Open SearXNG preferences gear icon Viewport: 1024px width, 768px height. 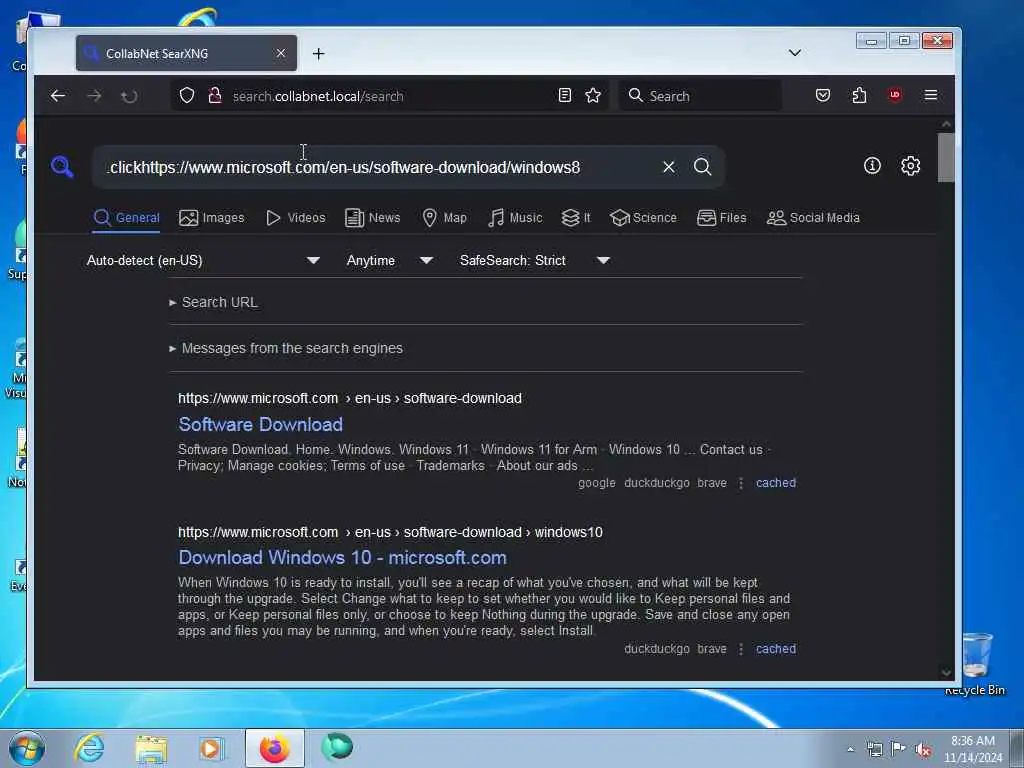tap(910, 166)
